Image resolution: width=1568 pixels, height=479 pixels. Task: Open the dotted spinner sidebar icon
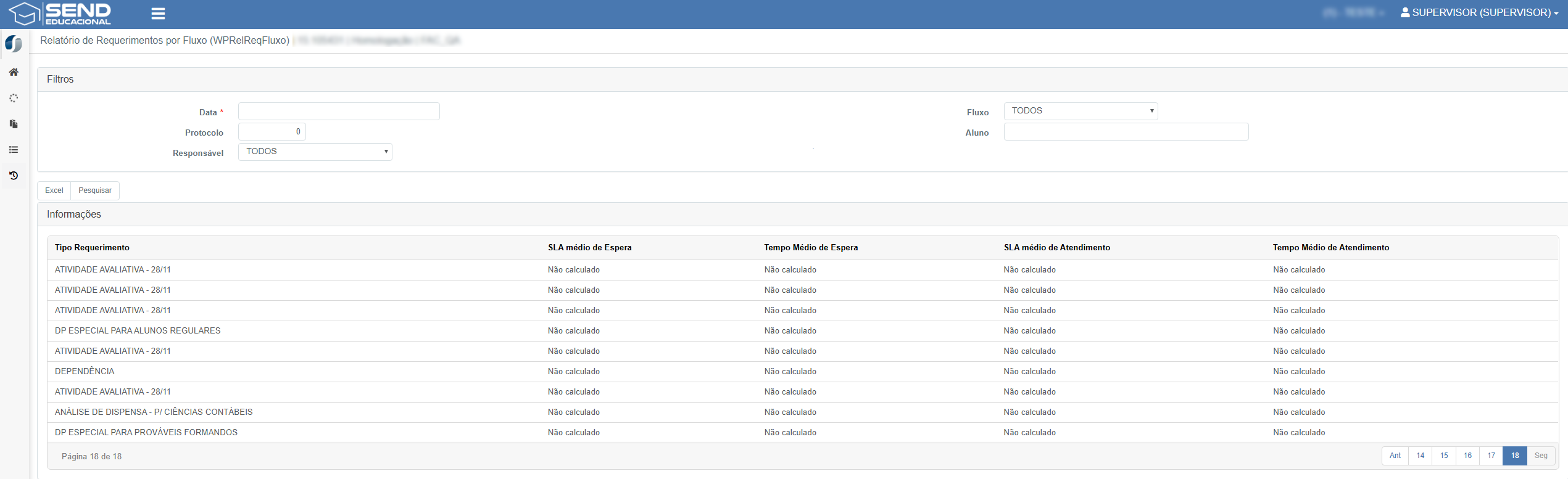[x=14, y=98]
